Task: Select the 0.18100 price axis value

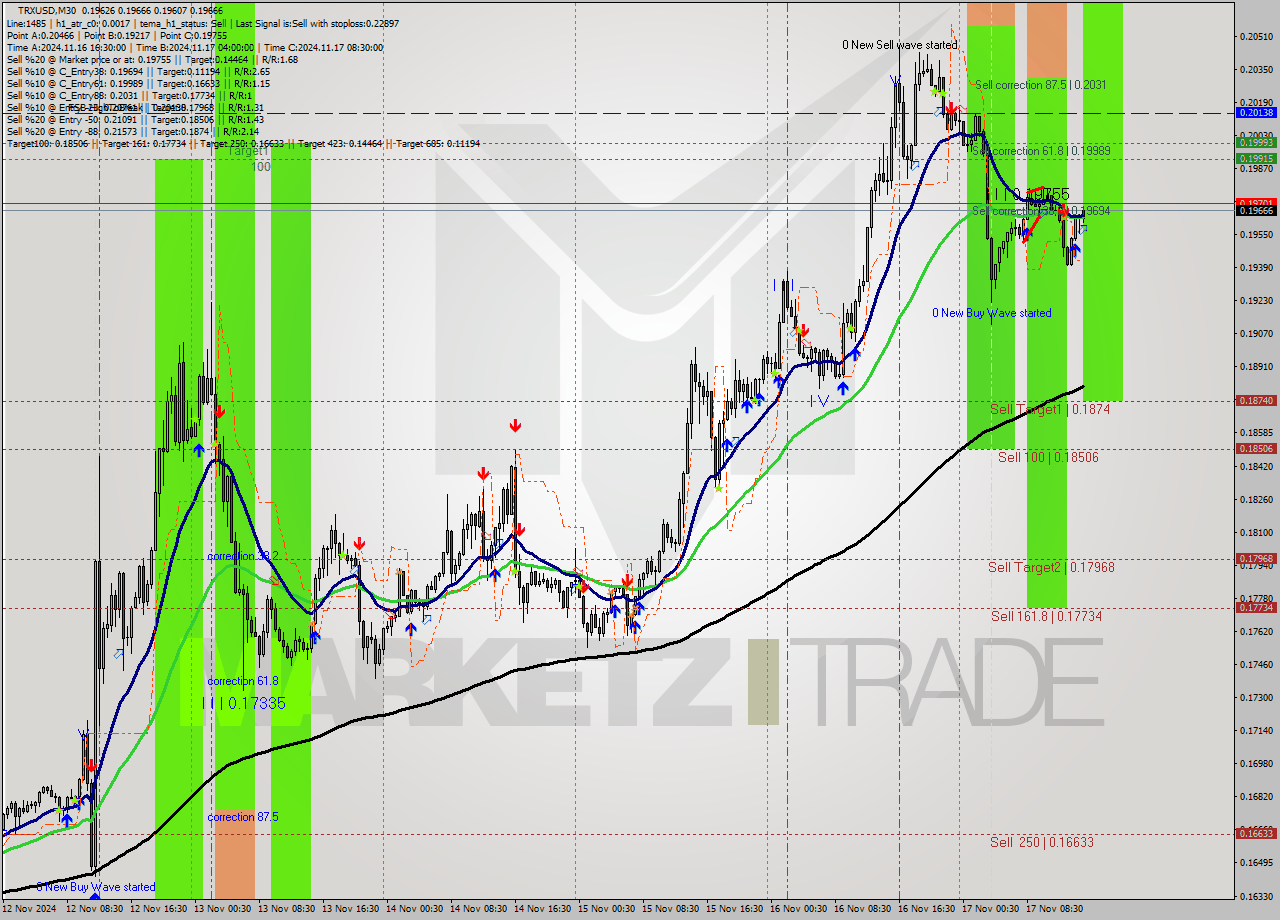Action: [x=1256, y=532]
